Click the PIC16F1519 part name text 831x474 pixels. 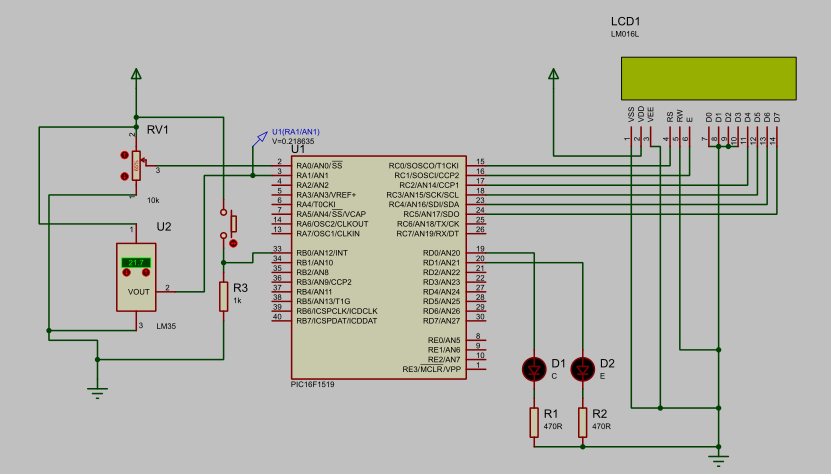313,384
